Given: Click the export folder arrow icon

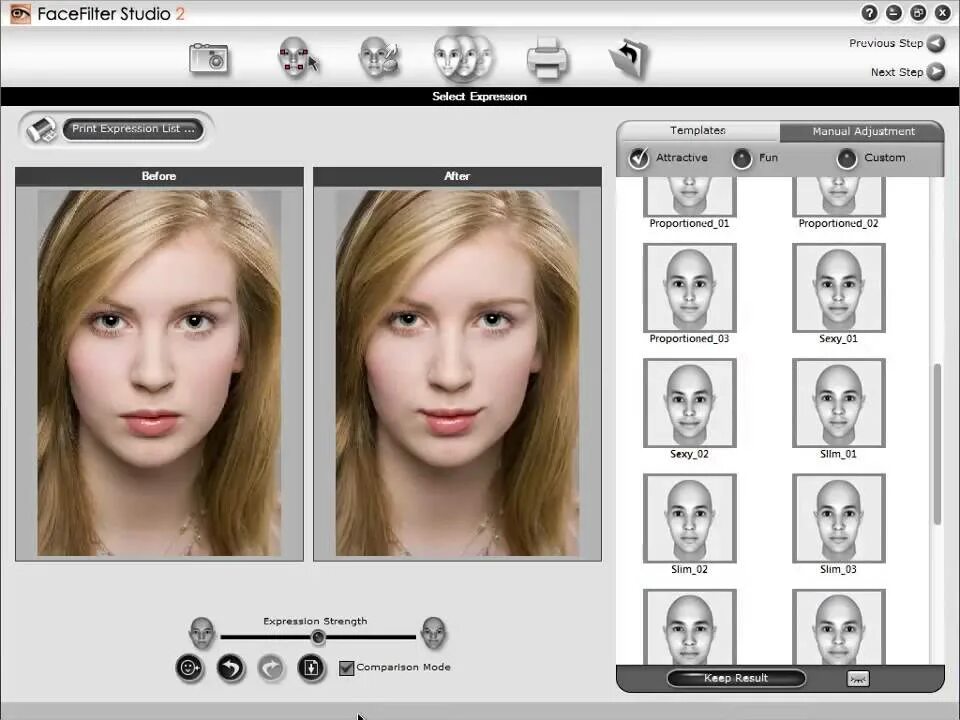Looking at the screenshot, I should [x=629, y=59].
